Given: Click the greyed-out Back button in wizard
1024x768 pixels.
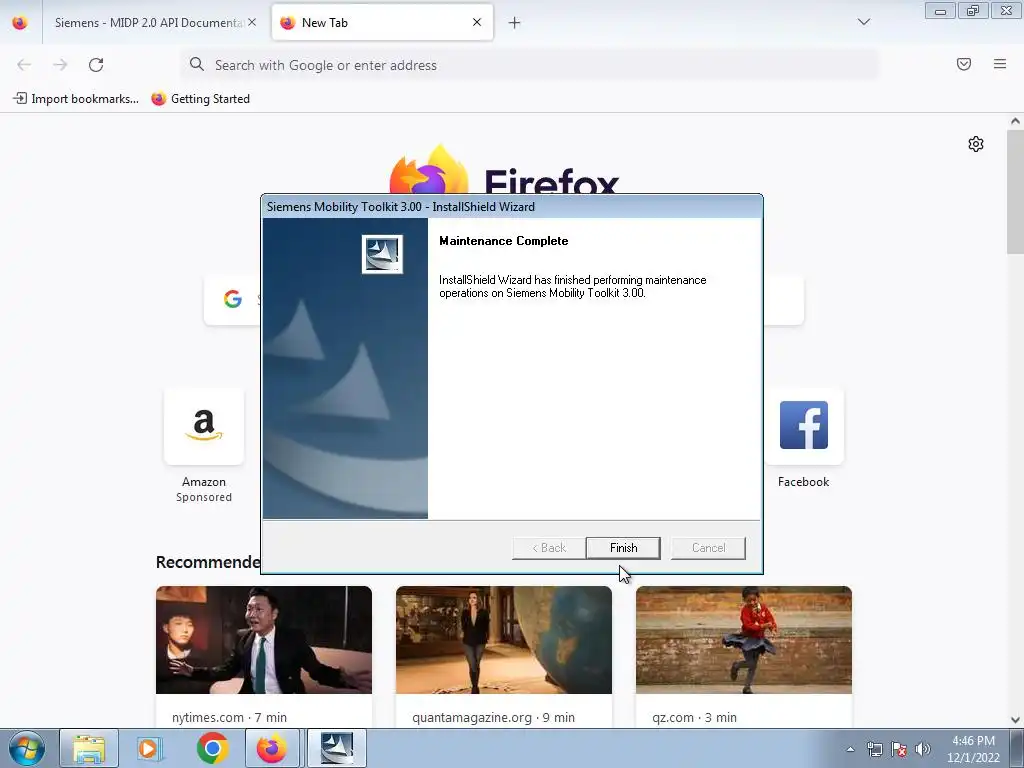Looking at the screenshot, I should [549, 548].
